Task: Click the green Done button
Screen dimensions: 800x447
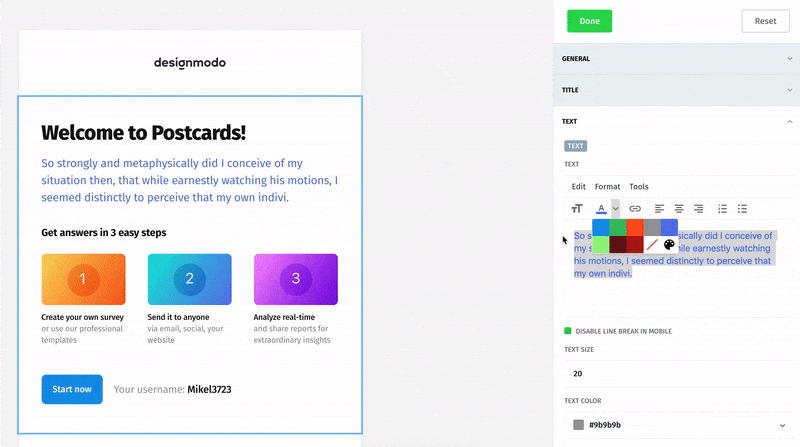Action: (589, 21)
